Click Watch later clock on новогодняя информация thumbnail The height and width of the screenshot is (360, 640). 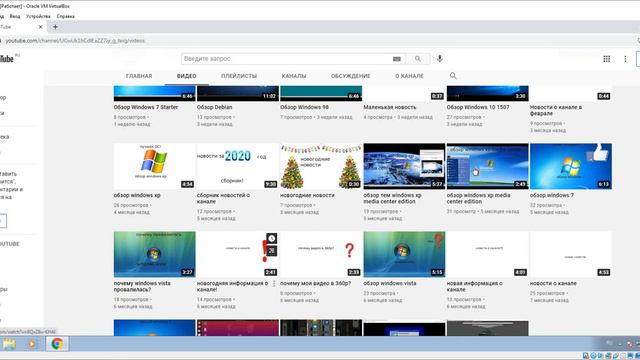pos(271,238)
